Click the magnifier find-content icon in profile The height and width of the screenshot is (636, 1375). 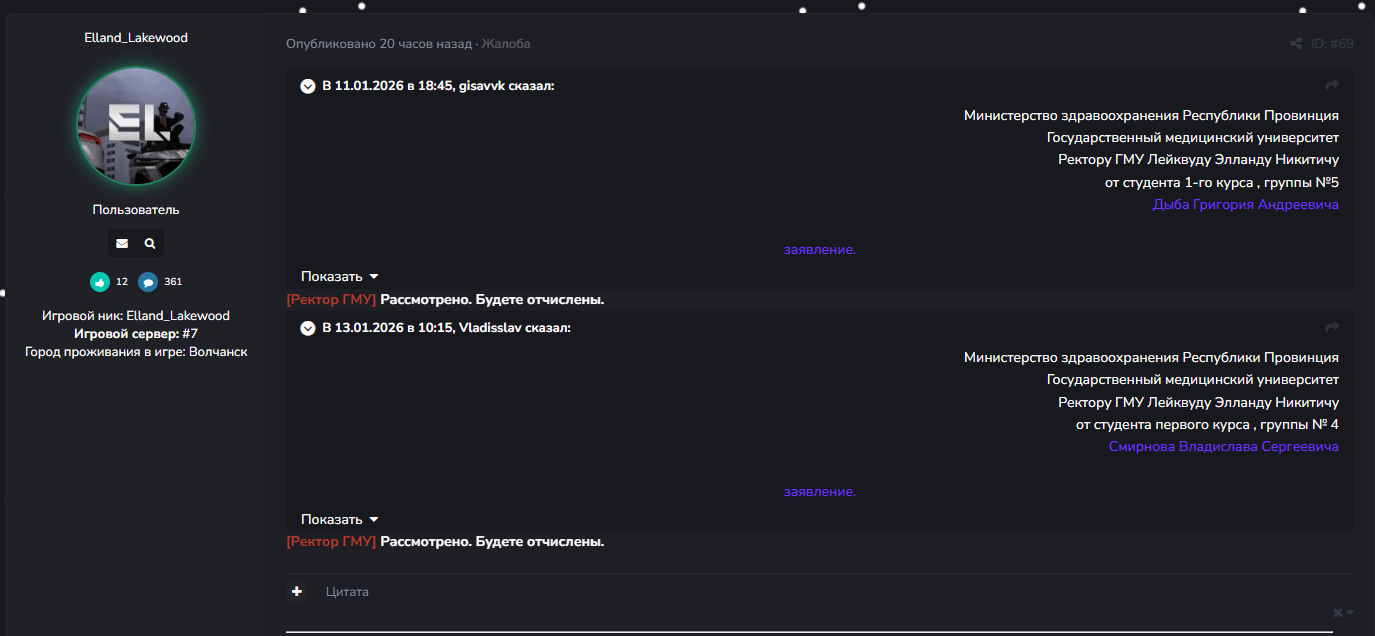point(150,243)
